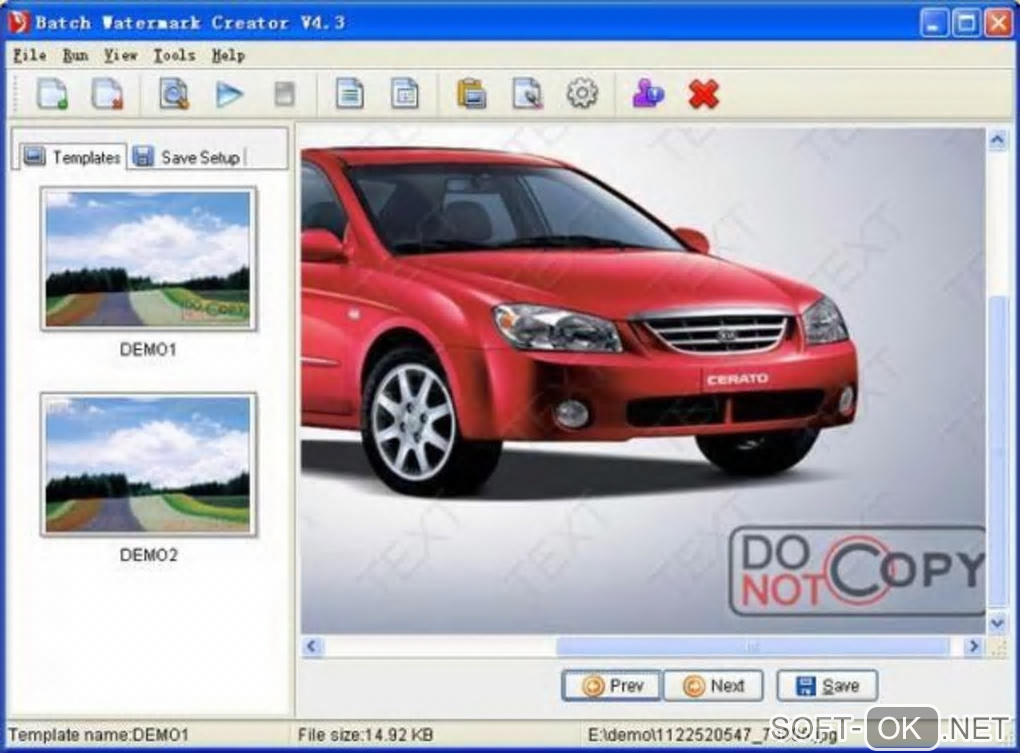The height and width of the screenshot is (753, 1020).
Task: Click the Save button below preview
Action: (x=827, y=685)
